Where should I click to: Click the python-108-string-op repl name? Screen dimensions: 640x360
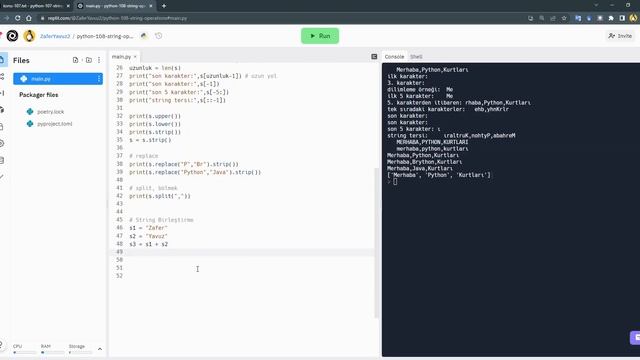coord(105,36)
